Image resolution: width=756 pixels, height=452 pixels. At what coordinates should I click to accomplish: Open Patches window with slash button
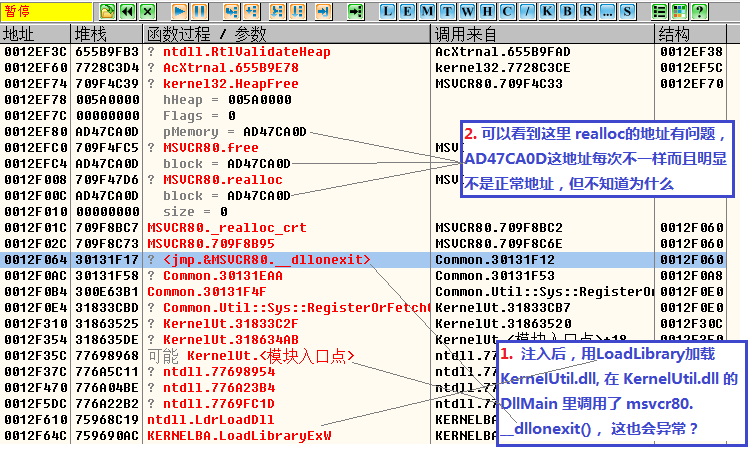(x=527, y=11)
